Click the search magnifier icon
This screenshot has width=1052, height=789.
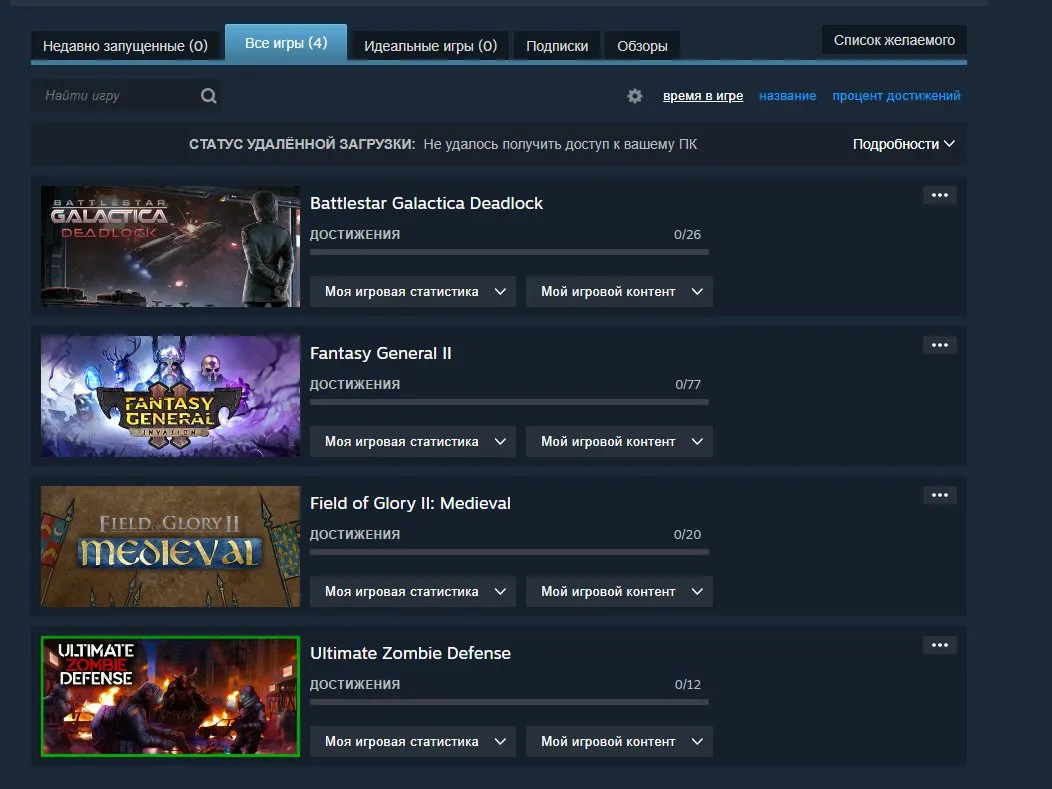209,96
